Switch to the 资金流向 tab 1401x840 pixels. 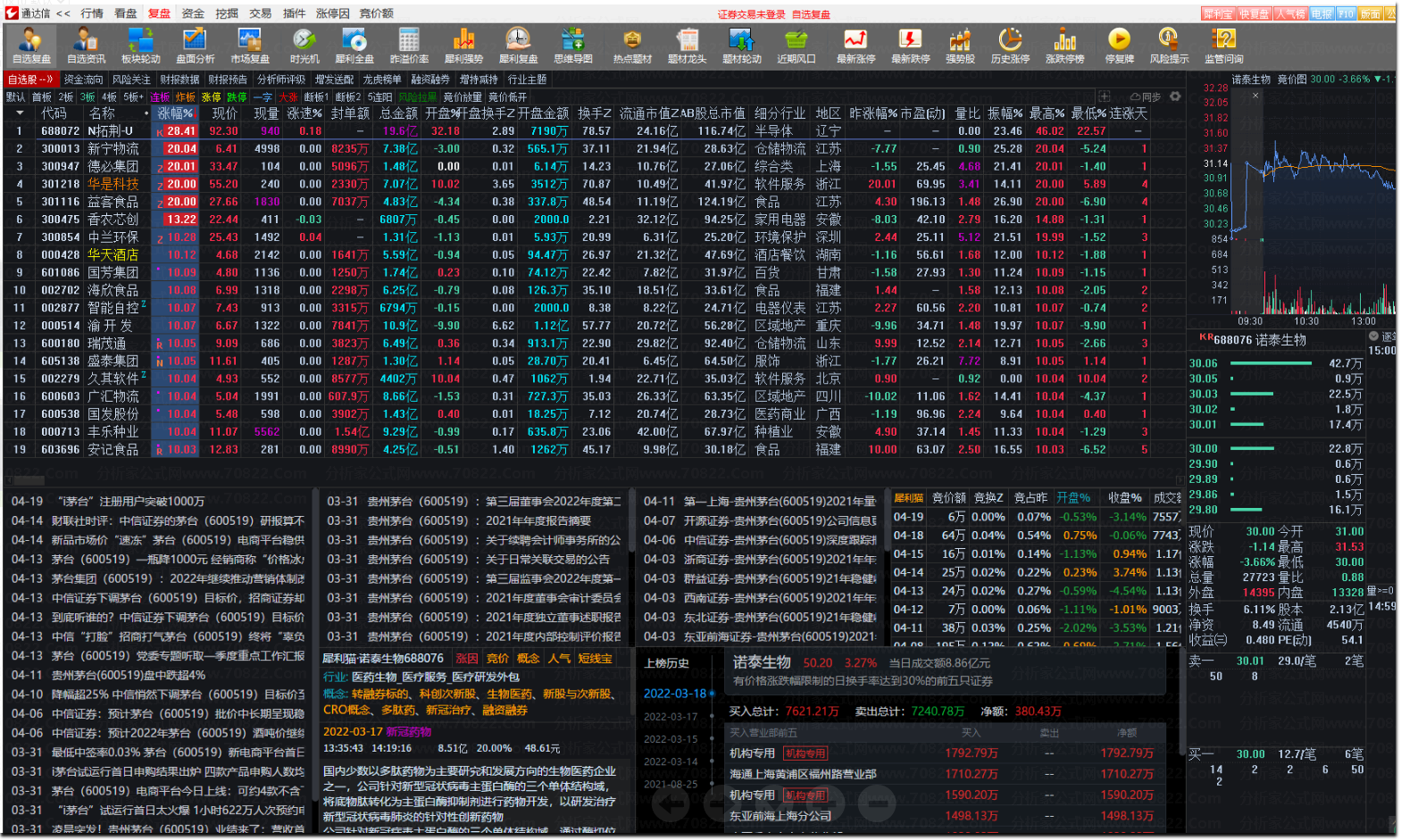click(83, 79)
